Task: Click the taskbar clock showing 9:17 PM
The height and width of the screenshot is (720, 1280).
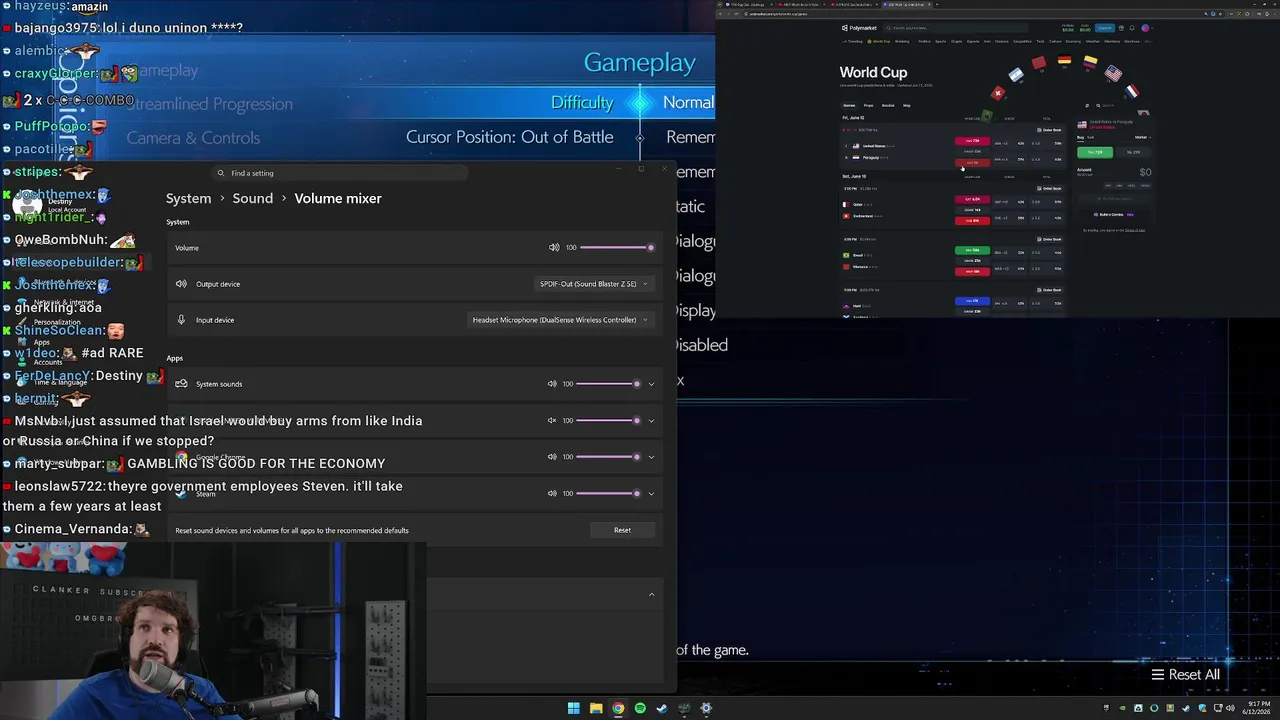Action: pyautogui.click(x=1256, y=708)
